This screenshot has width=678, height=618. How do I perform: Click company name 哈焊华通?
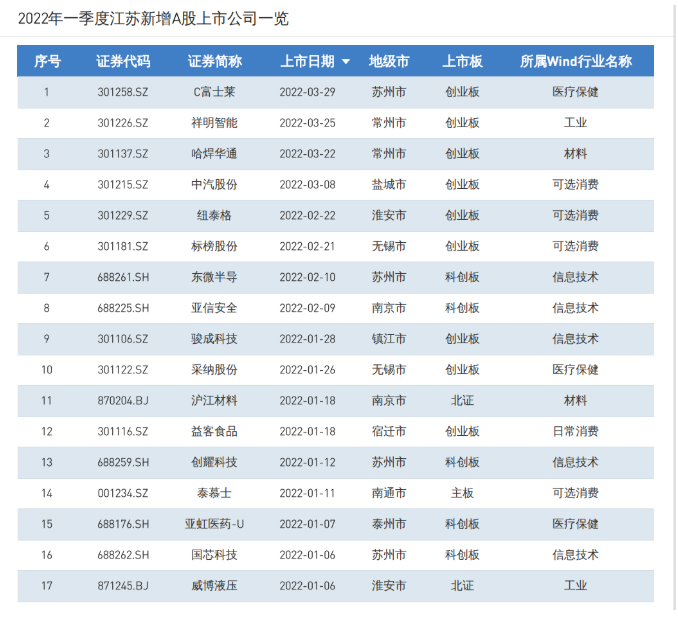(x=214, y=154)
